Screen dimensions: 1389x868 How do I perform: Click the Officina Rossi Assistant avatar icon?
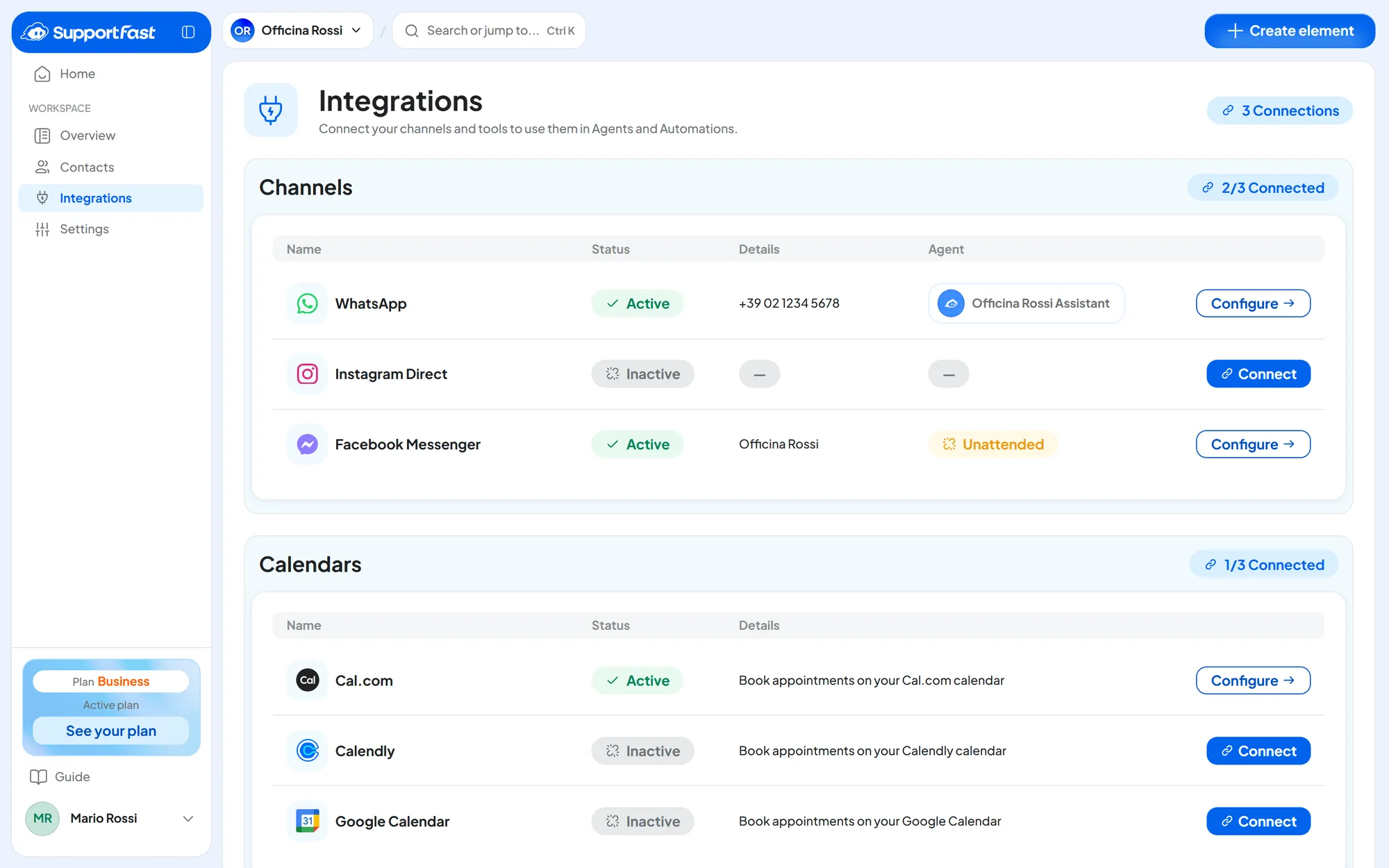click(951, 303)
